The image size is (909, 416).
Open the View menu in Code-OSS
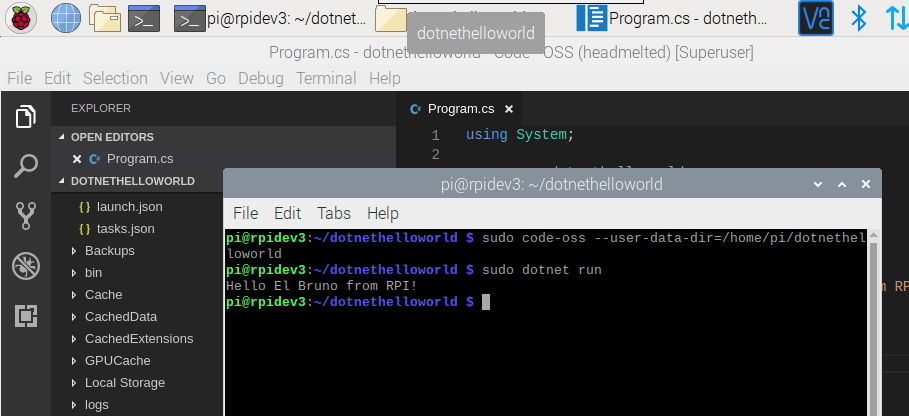(177, 78)
